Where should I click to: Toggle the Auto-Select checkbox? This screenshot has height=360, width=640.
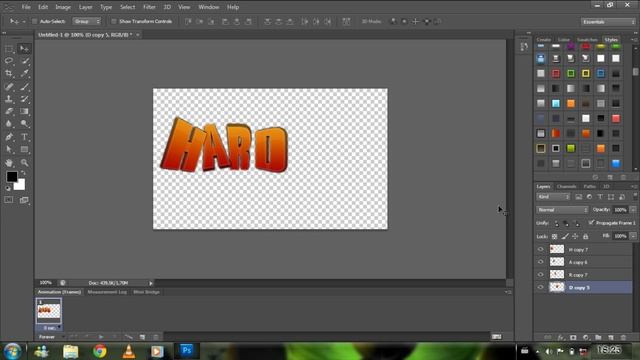[x=35, y=21]
